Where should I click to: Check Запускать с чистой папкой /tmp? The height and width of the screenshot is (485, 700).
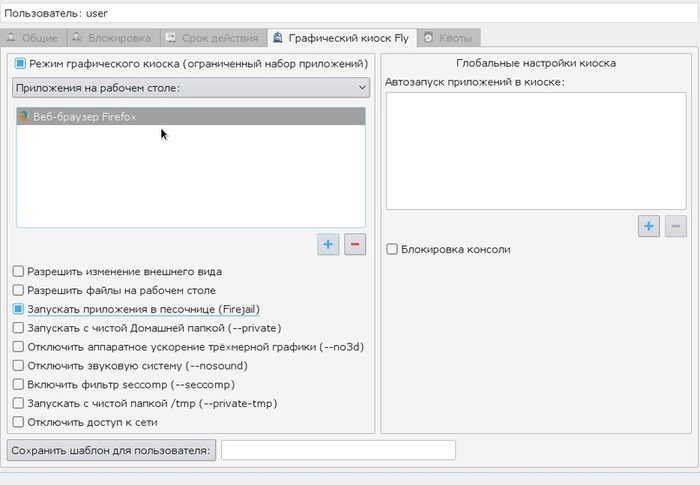coord(18,403)
